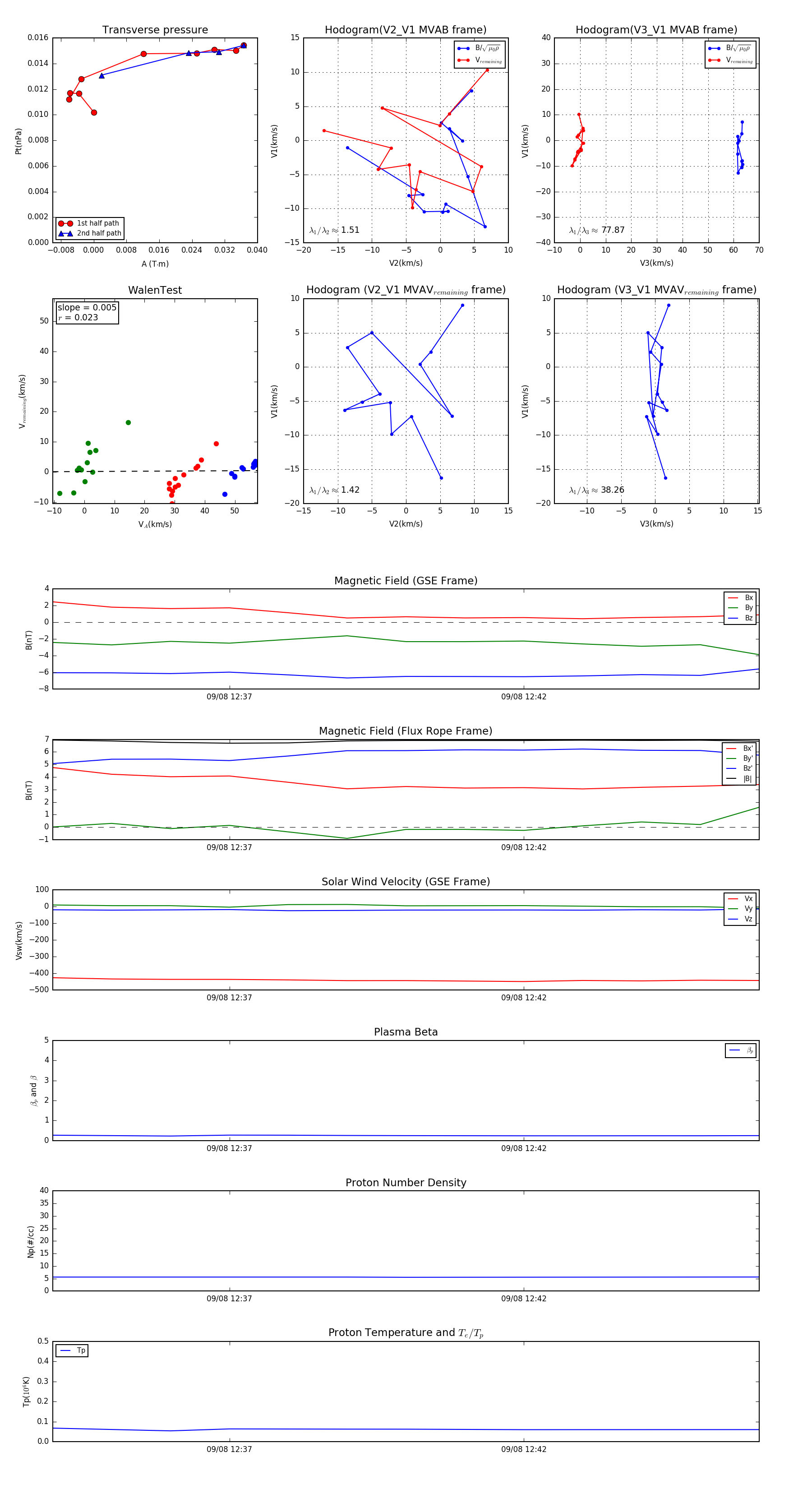The width and height of the screenshot is (812, 1489).
Task: Select the "Hodogram(V2_V1 MVAB frame)" title
Action: click(x=405, y=30)
